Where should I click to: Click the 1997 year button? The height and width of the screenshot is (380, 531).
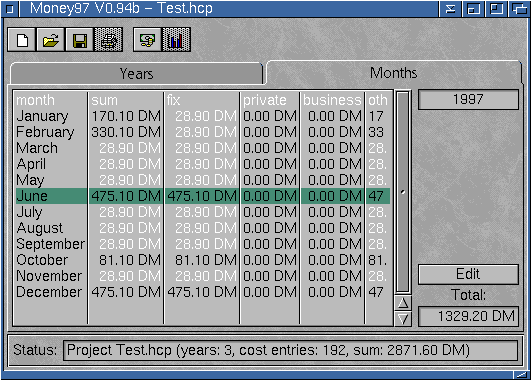tap(468, 99)
